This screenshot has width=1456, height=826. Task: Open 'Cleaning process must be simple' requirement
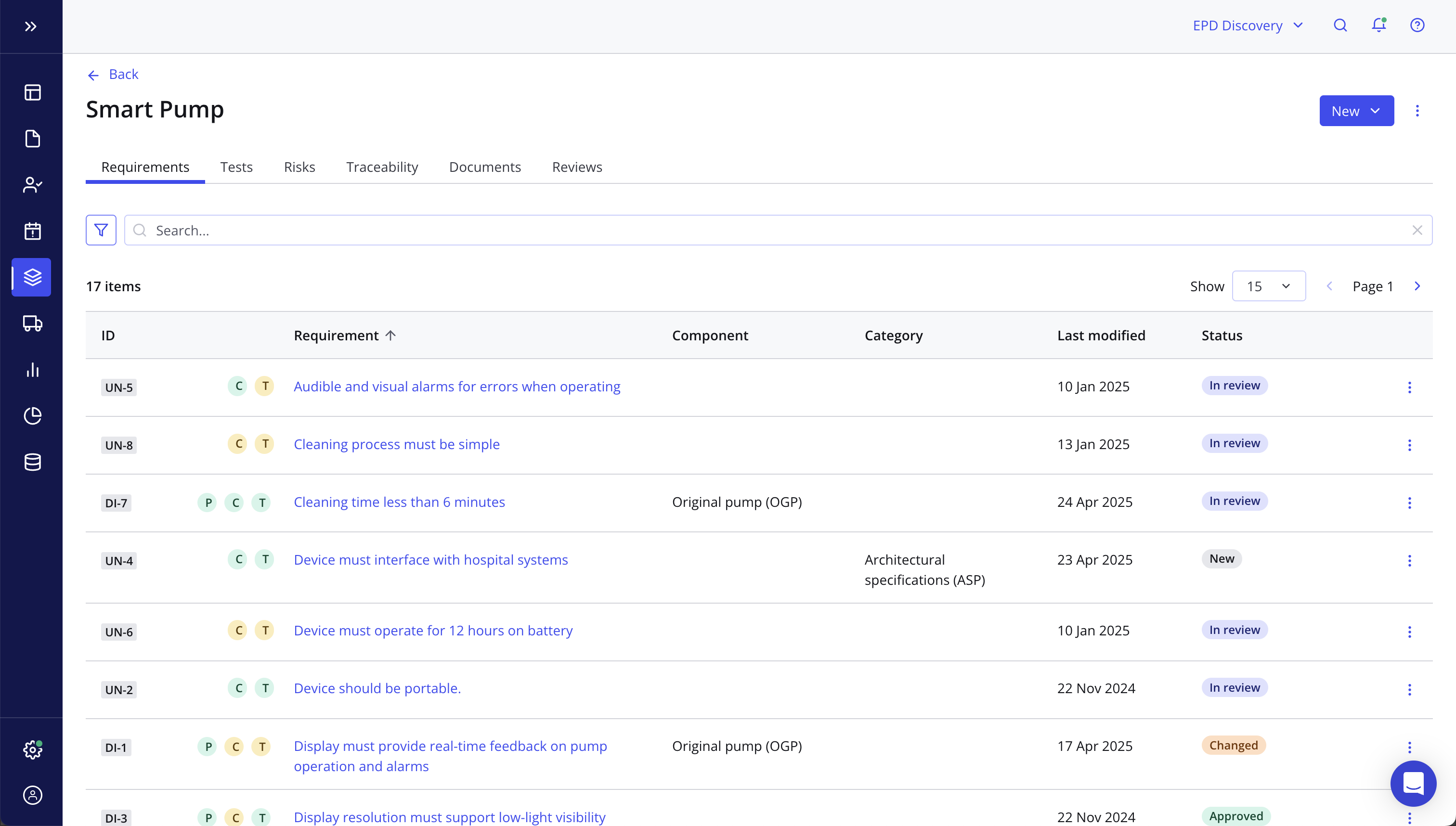tap(397, 444)
